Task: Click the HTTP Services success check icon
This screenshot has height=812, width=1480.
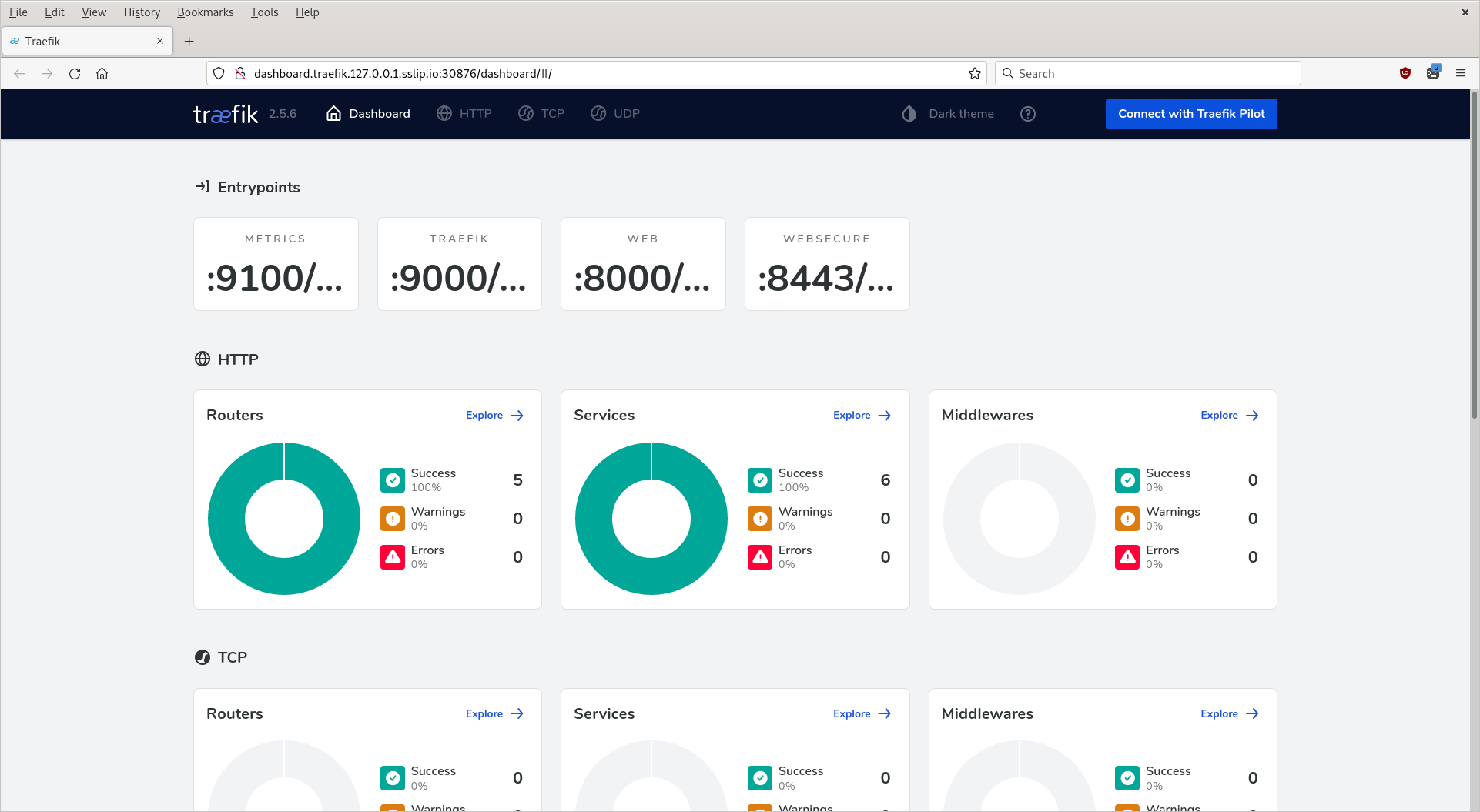Action: pos(760,480)
